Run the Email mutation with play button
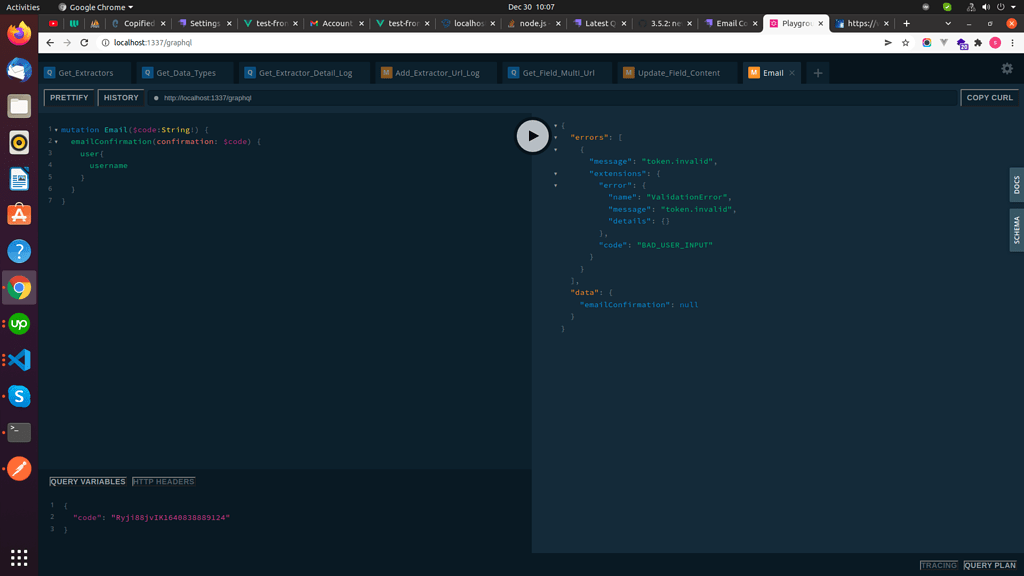Viewport: 1024px width, 576px height. pyautogui.click(x=532, y=136)
